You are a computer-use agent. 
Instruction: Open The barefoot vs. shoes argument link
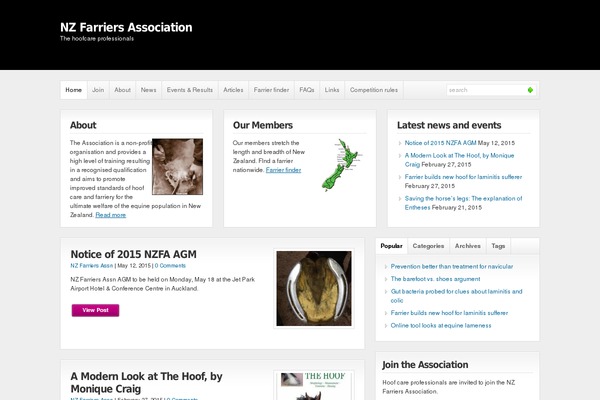click(x=435, y=279)
